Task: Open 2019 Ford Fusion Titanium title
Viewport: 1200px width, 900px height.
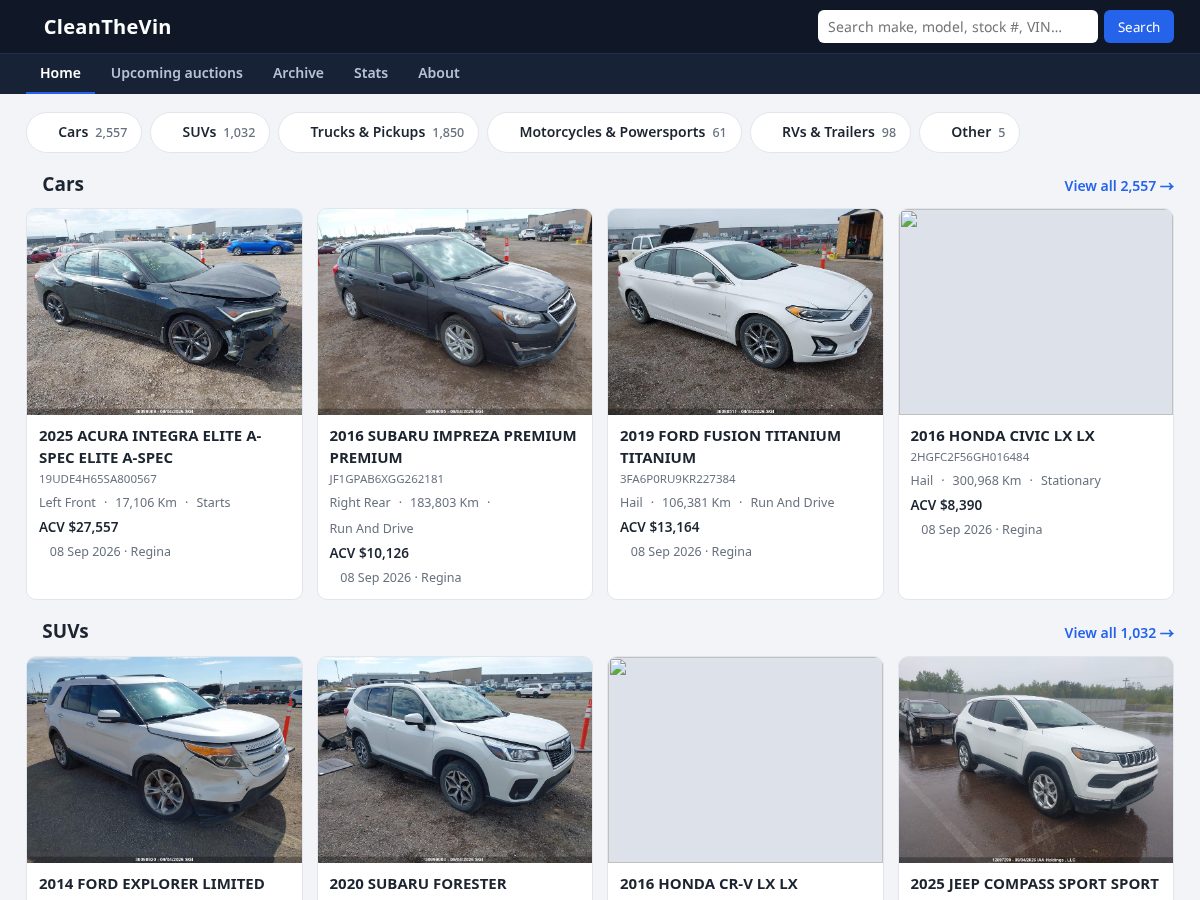Action: click(x=730, y=447)
